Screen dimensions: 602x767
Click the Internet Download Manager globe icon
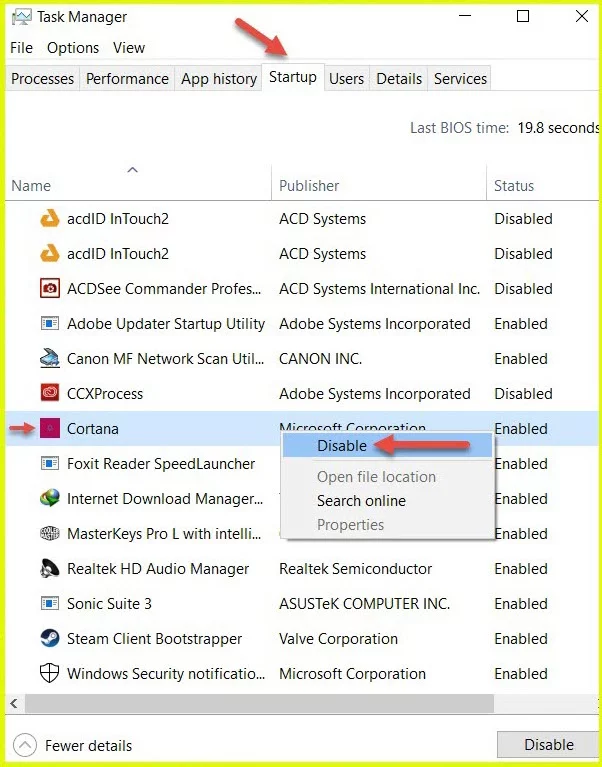49,498
